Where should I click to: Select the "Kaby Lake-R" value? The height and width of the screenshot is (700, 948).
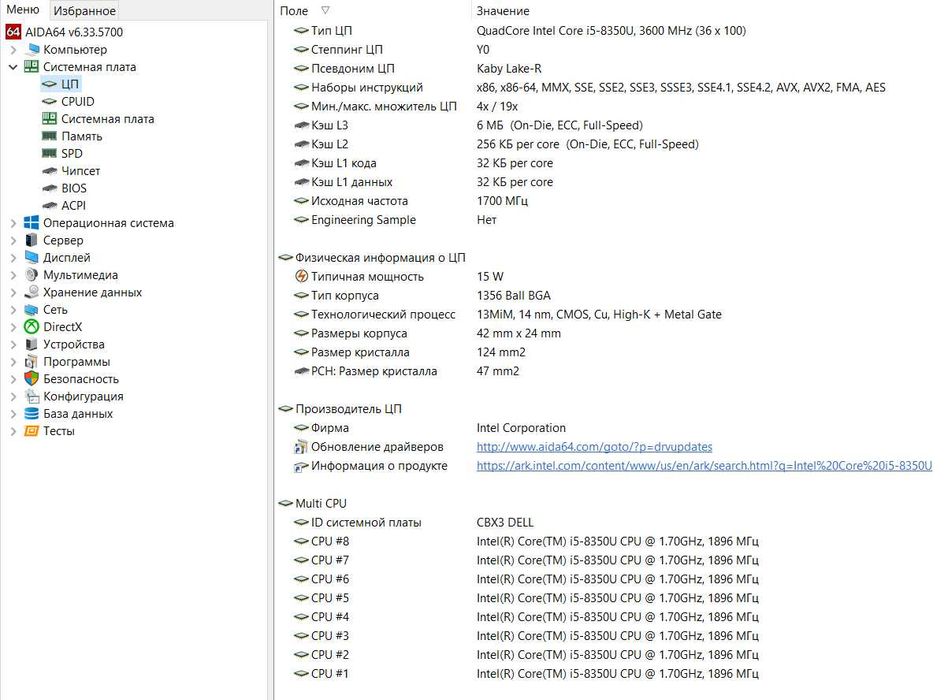coord(508,68)
